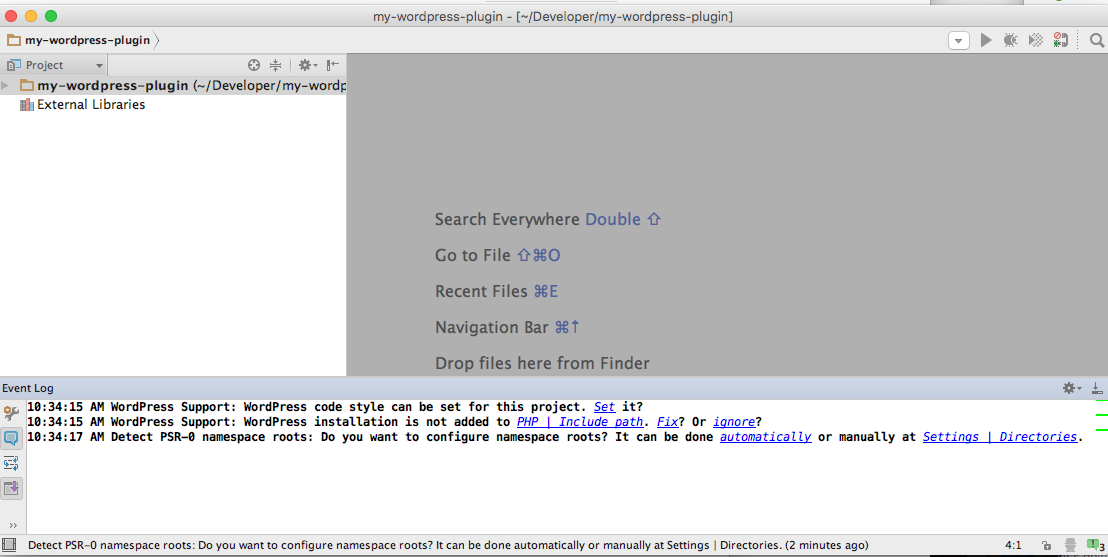Click the 'Set' code style link
Screen dimensions: 1108x557
[x=604, y=407]
